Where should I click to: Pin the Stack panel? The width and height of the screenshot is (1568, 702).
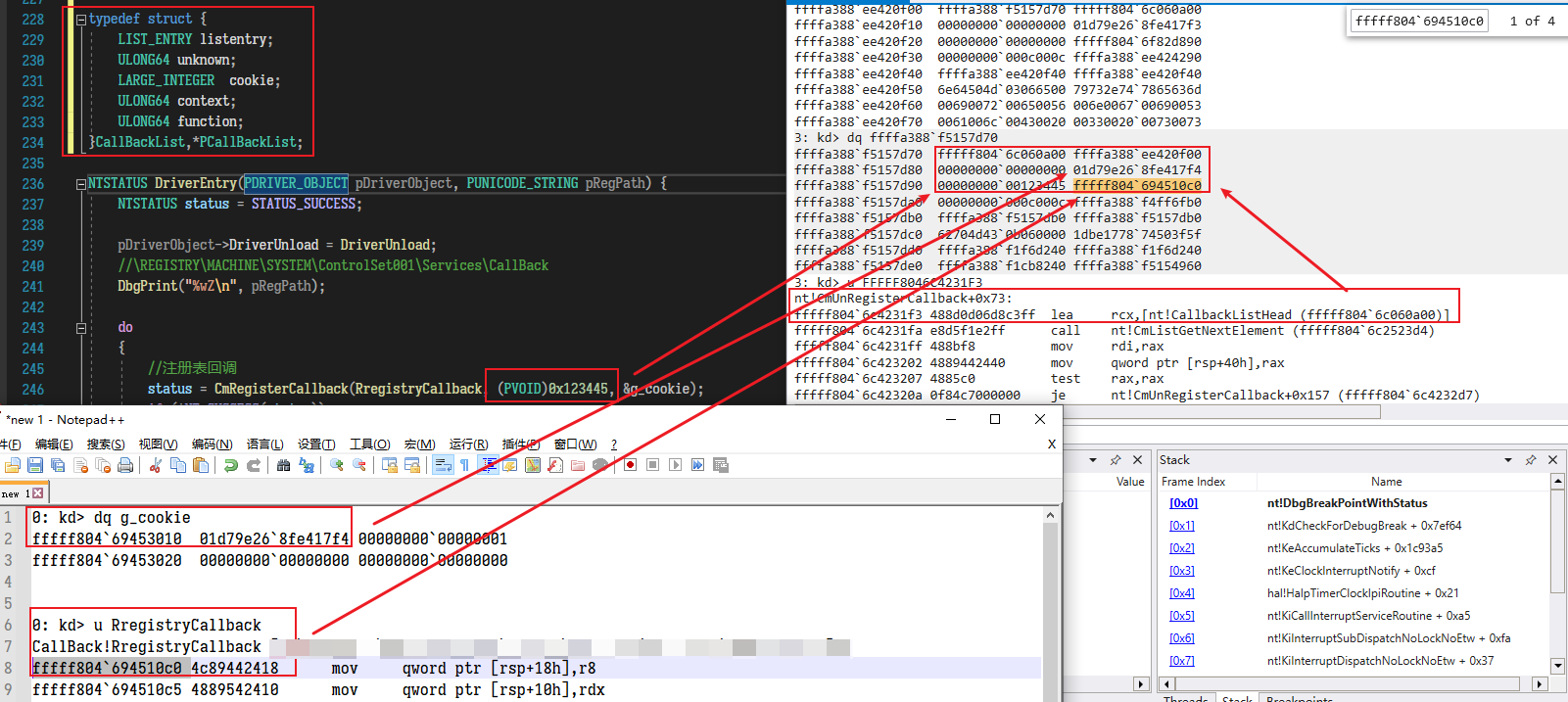(1531, 460)
